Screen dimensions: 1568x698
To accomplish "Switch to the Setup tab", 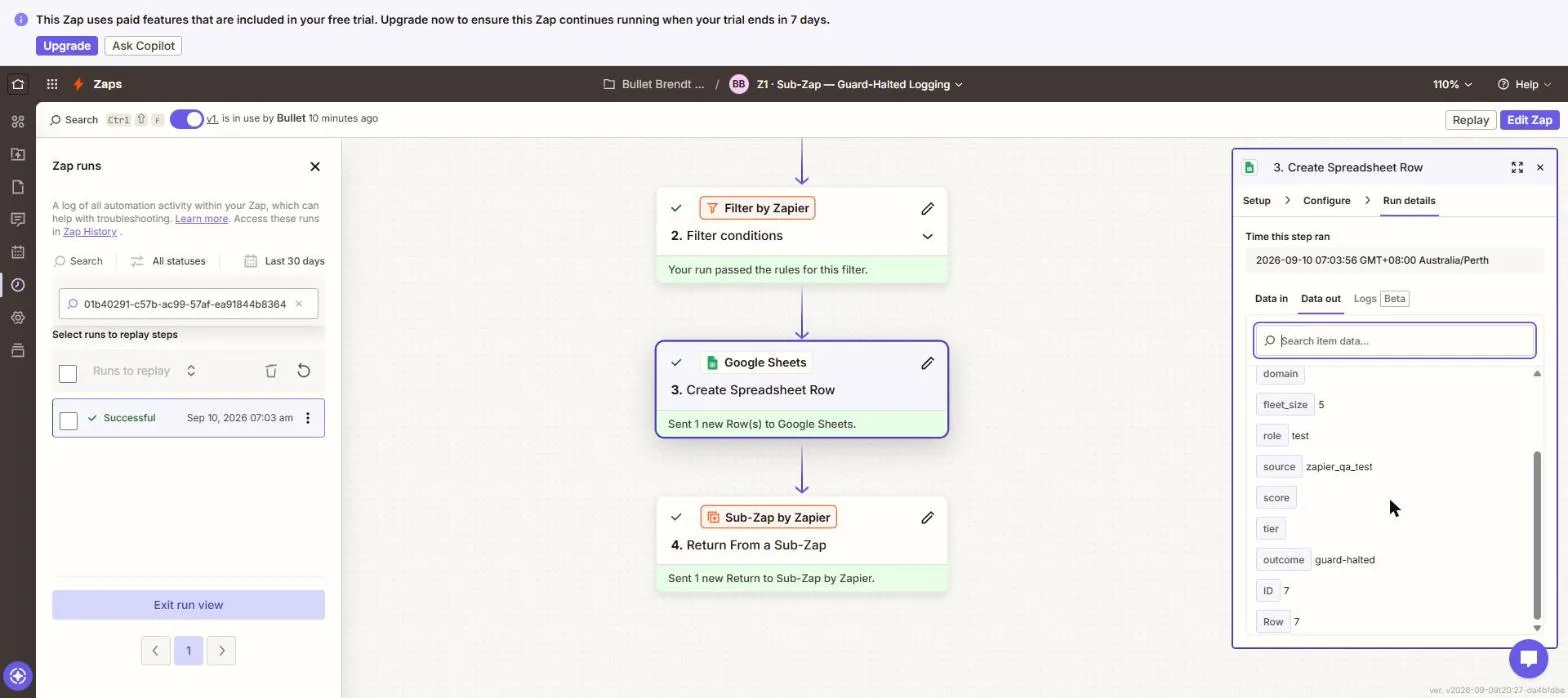I will (x=1256, y=200).
